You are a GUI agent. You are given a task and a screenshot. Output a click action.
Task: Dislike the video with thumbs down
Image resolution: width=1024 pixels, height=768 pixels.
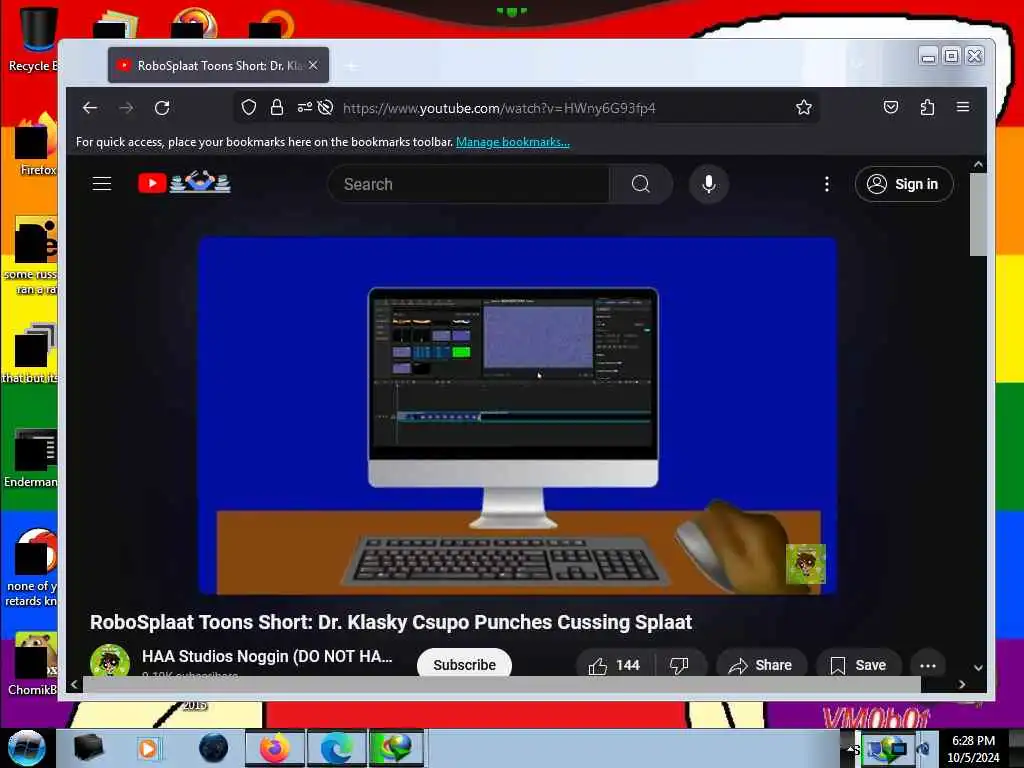[x=679, y=665]
